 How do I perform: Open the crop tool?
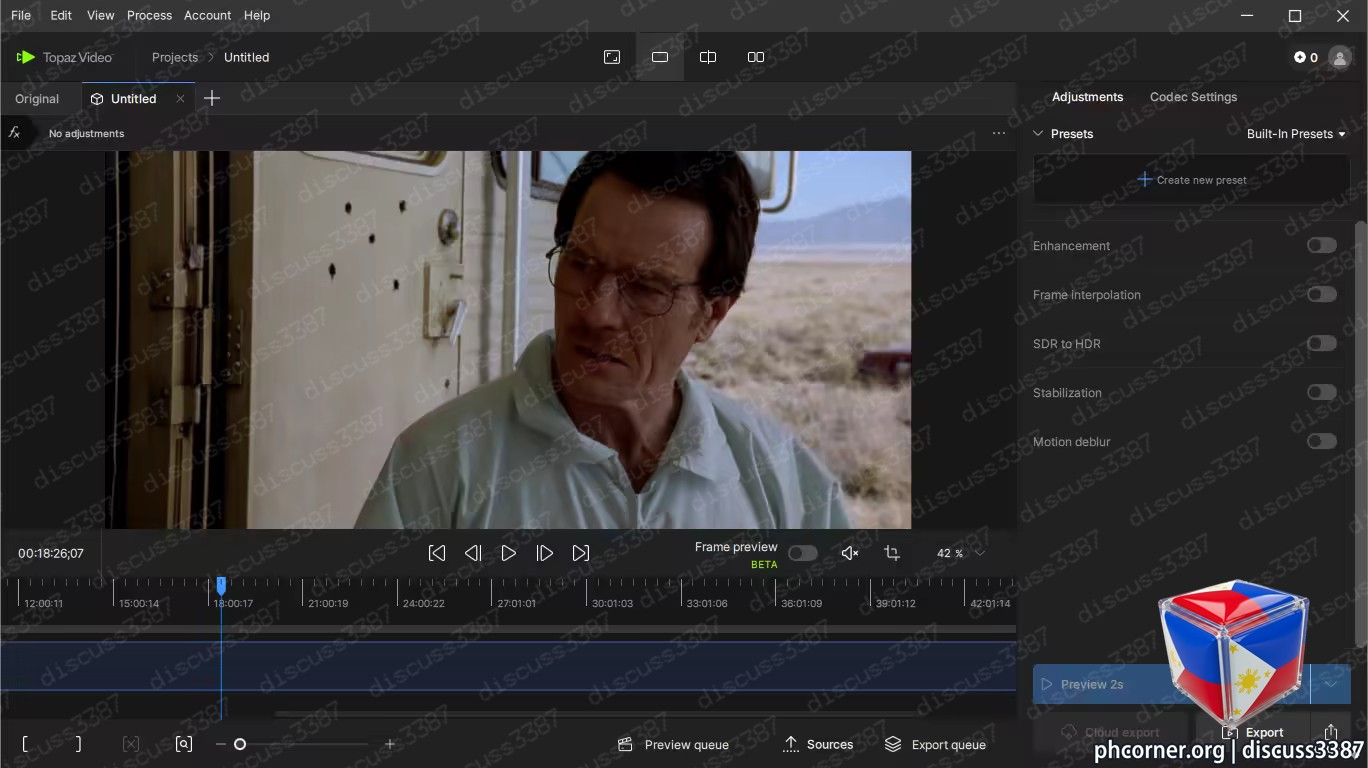[x=892, y=553]
